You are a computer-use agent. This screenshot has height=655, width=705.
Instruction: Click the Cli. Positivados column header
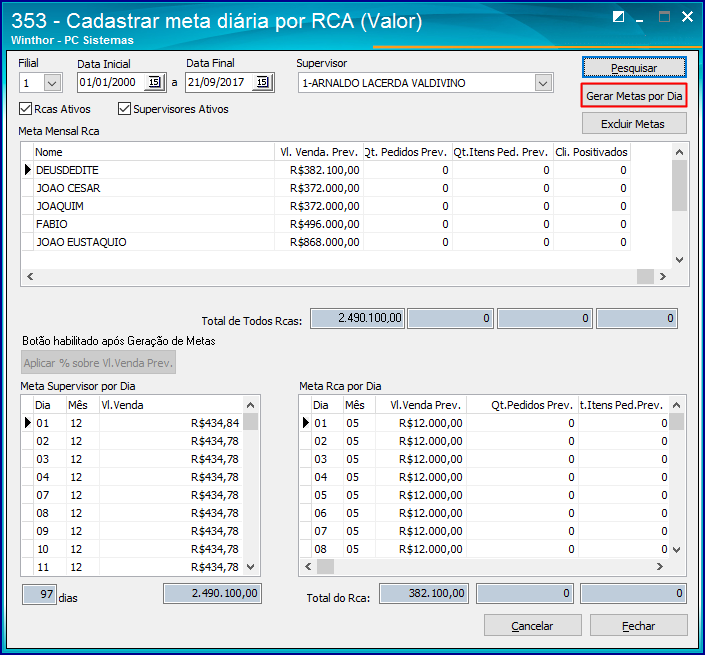tap(591, 152)
